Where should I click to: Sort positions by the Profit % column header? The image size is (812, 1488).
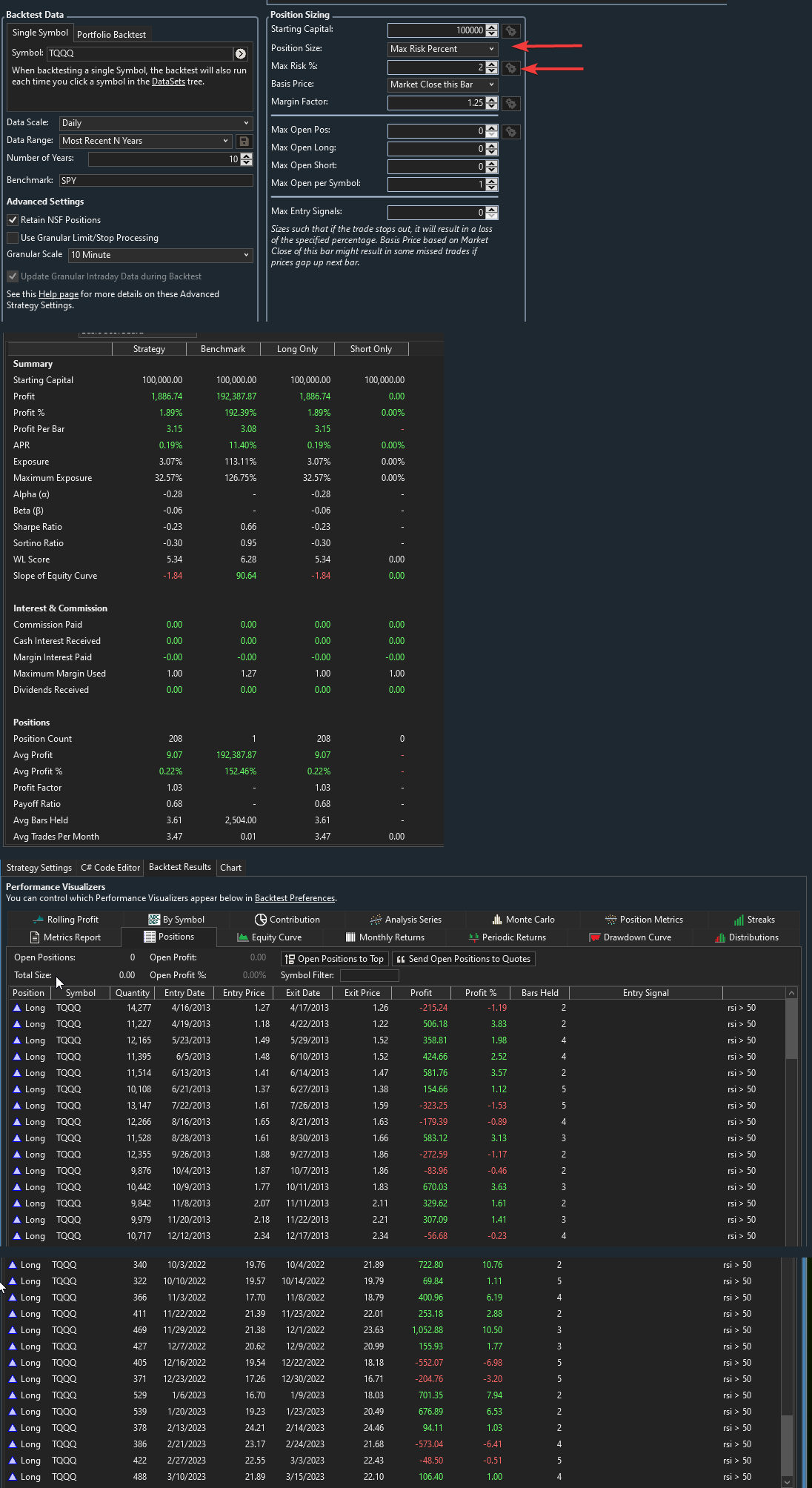(x=481, y=993)
